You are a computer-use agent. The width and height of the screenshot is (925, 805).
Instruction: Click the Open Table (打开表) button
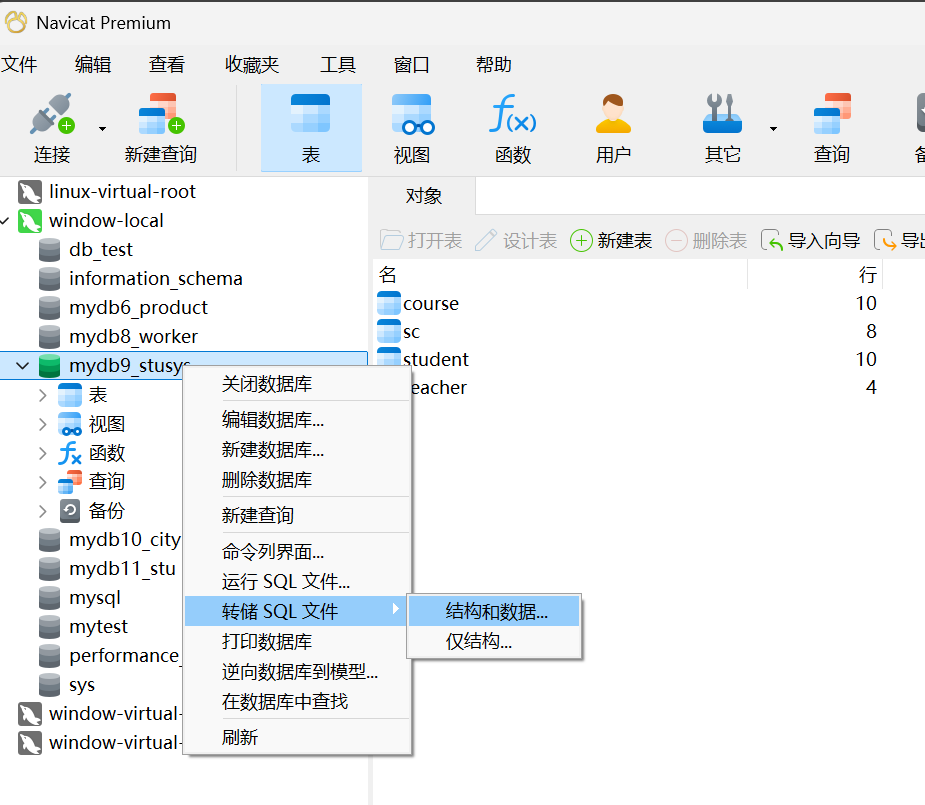coord(421,241)
